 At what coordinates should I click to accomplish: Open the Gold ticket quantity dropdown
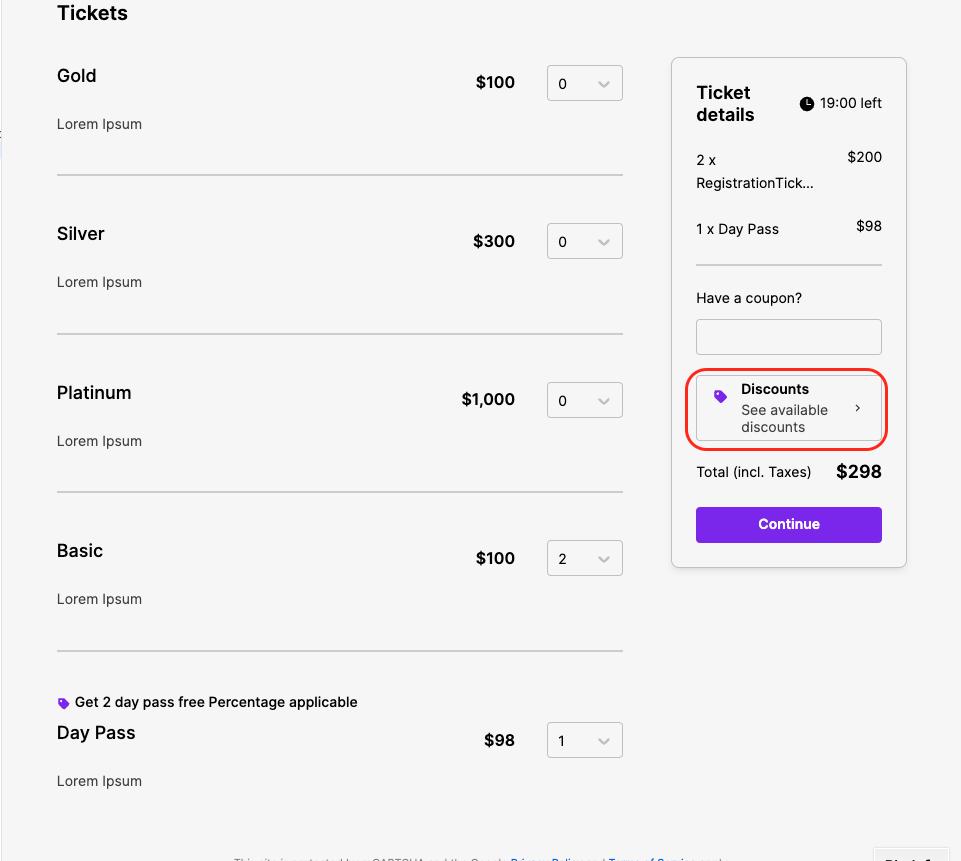point(585,83)
